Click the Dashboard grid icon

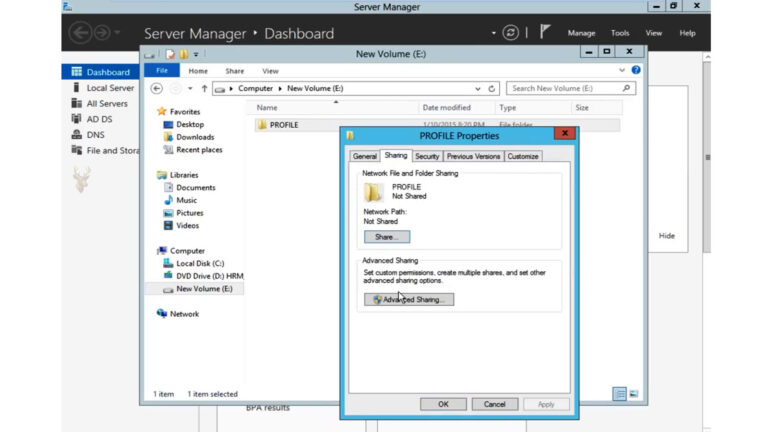[76, 72]
